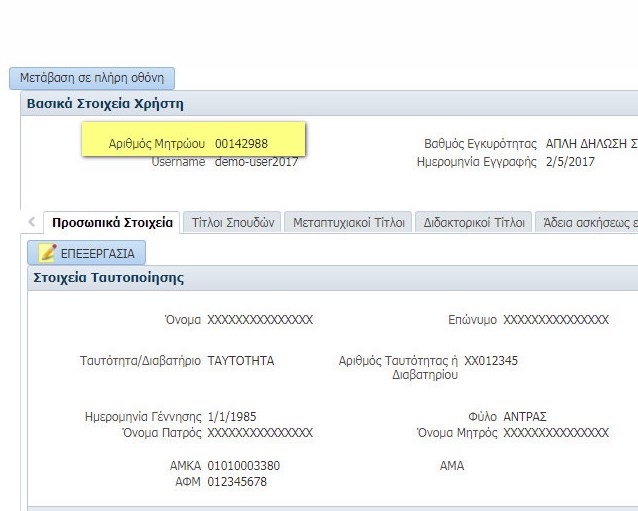This screenshot has height=511, width=638.
Task: Click the ΑΦΜ number 012345678
Action: click(237, 482)
